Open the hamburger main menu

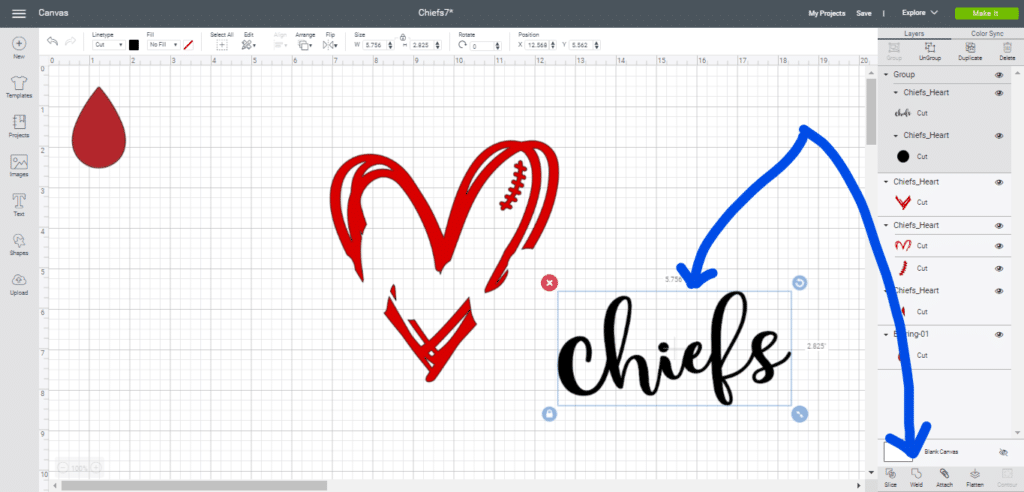pos(19,13)
